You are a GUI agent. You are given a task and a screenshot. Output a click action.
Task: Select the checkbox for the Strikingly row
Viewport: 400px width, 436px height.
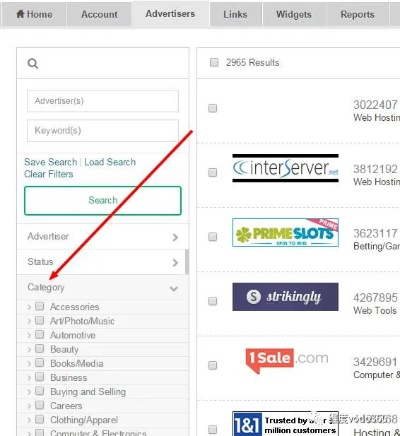[x=212, y=301]
